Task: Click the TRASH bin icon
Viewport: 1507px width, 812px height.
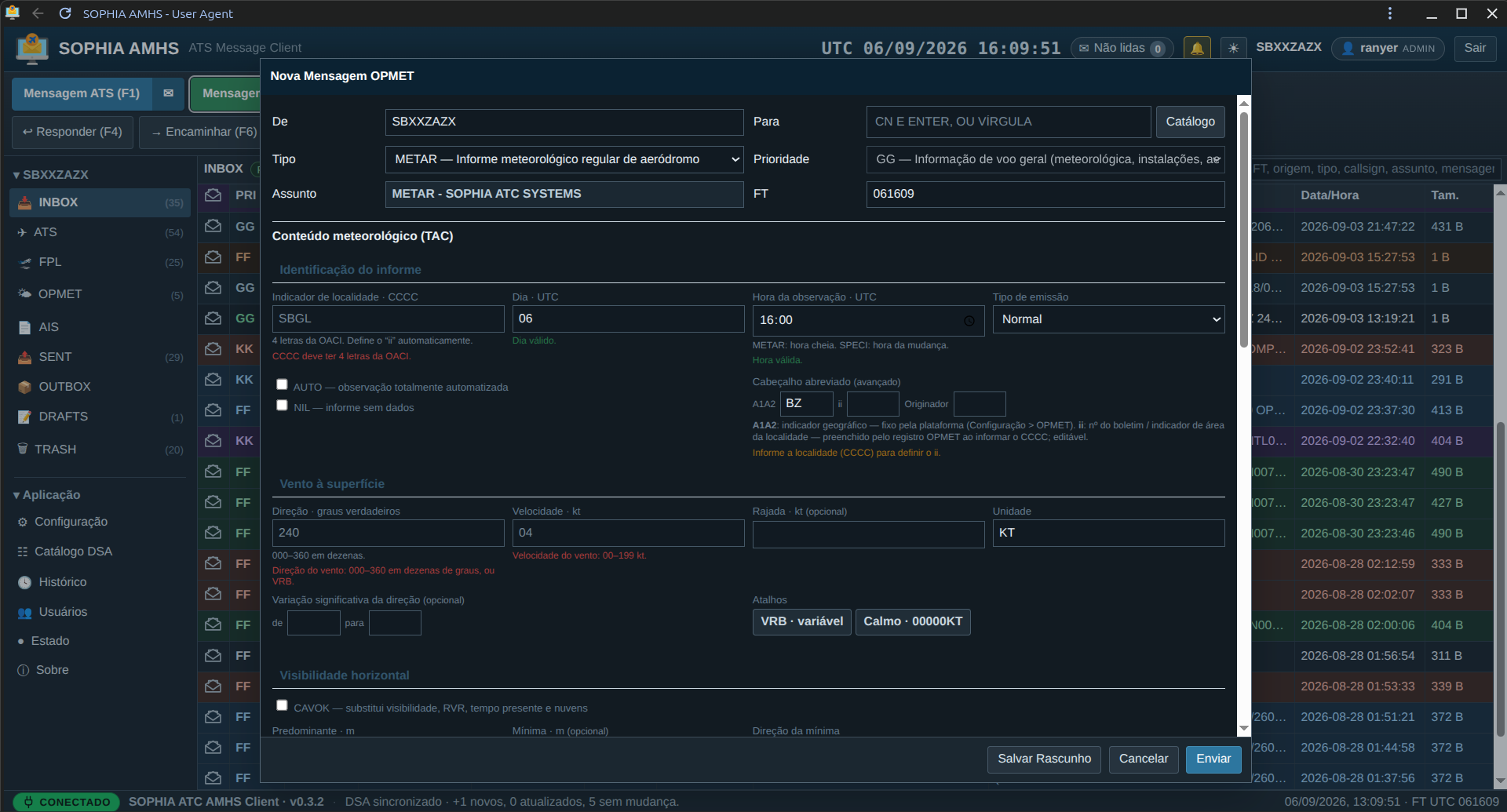Action: coord(23,449)
